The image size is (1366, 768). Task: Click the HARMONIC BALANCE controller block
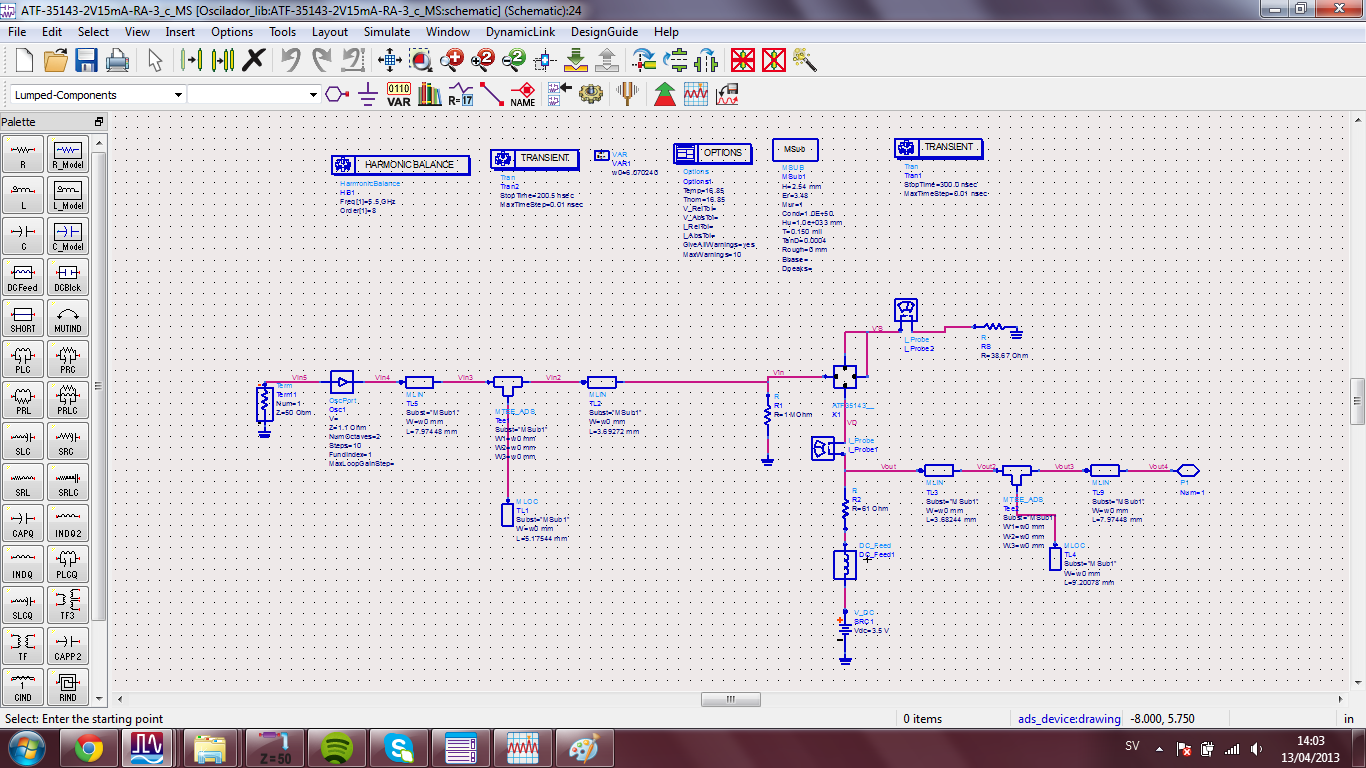click(x=400, y=164)
